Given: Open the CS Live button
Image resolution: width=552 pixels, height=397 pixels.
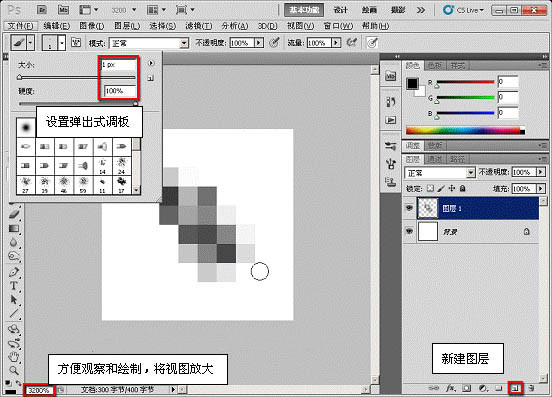Looking at the screenshot, I should pos(463,10).
